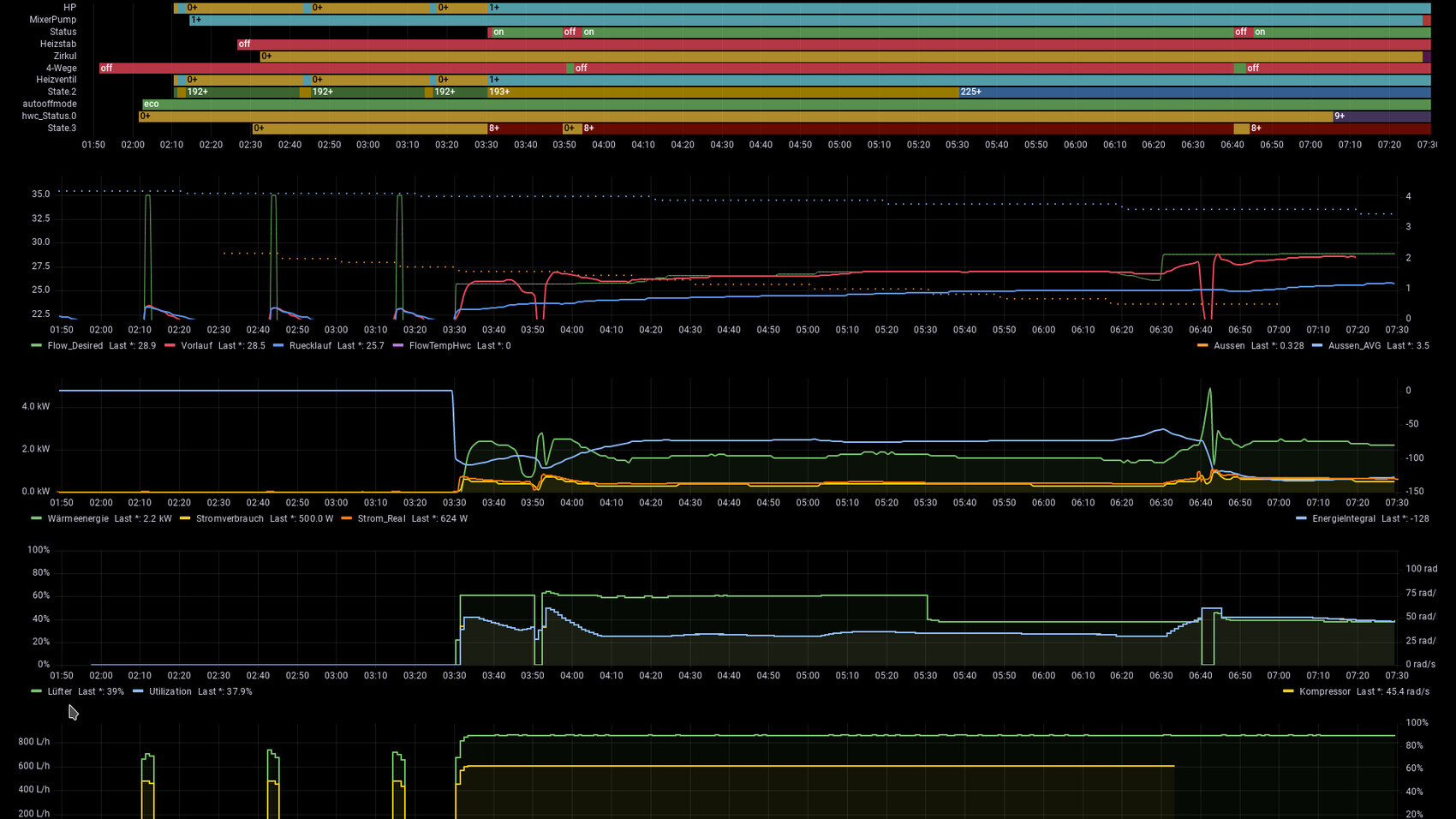Select the Strom_Real legend label
The image size is (1456, 819).
[381, 519]
